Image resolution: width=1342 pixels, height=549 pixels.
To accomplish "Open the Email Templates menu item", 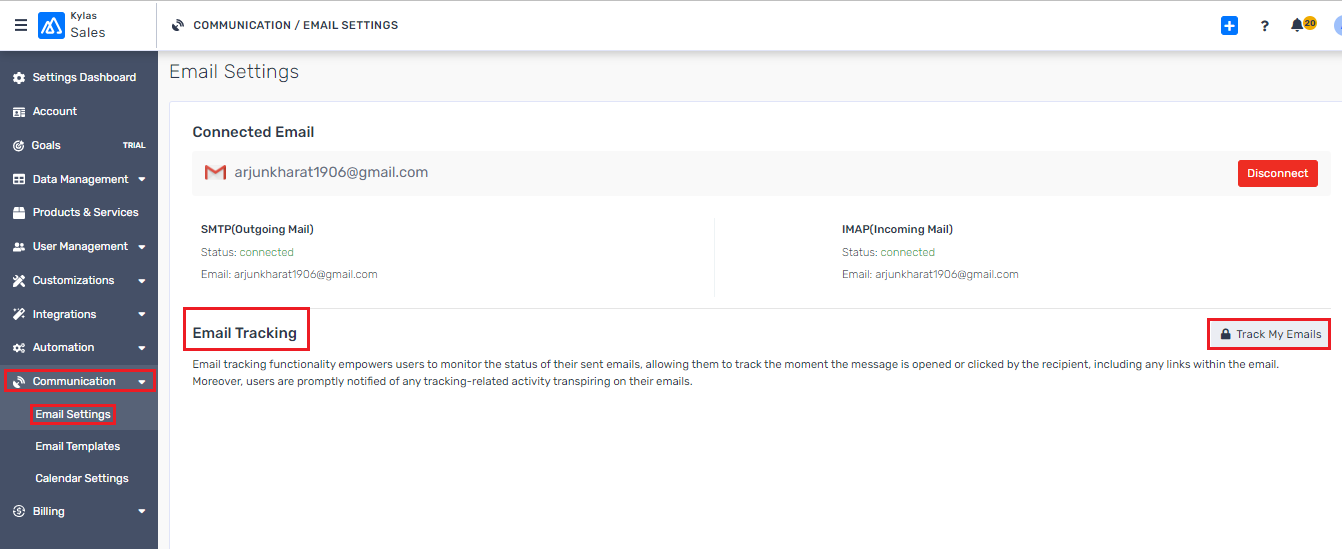I will (x=77, y=446).
